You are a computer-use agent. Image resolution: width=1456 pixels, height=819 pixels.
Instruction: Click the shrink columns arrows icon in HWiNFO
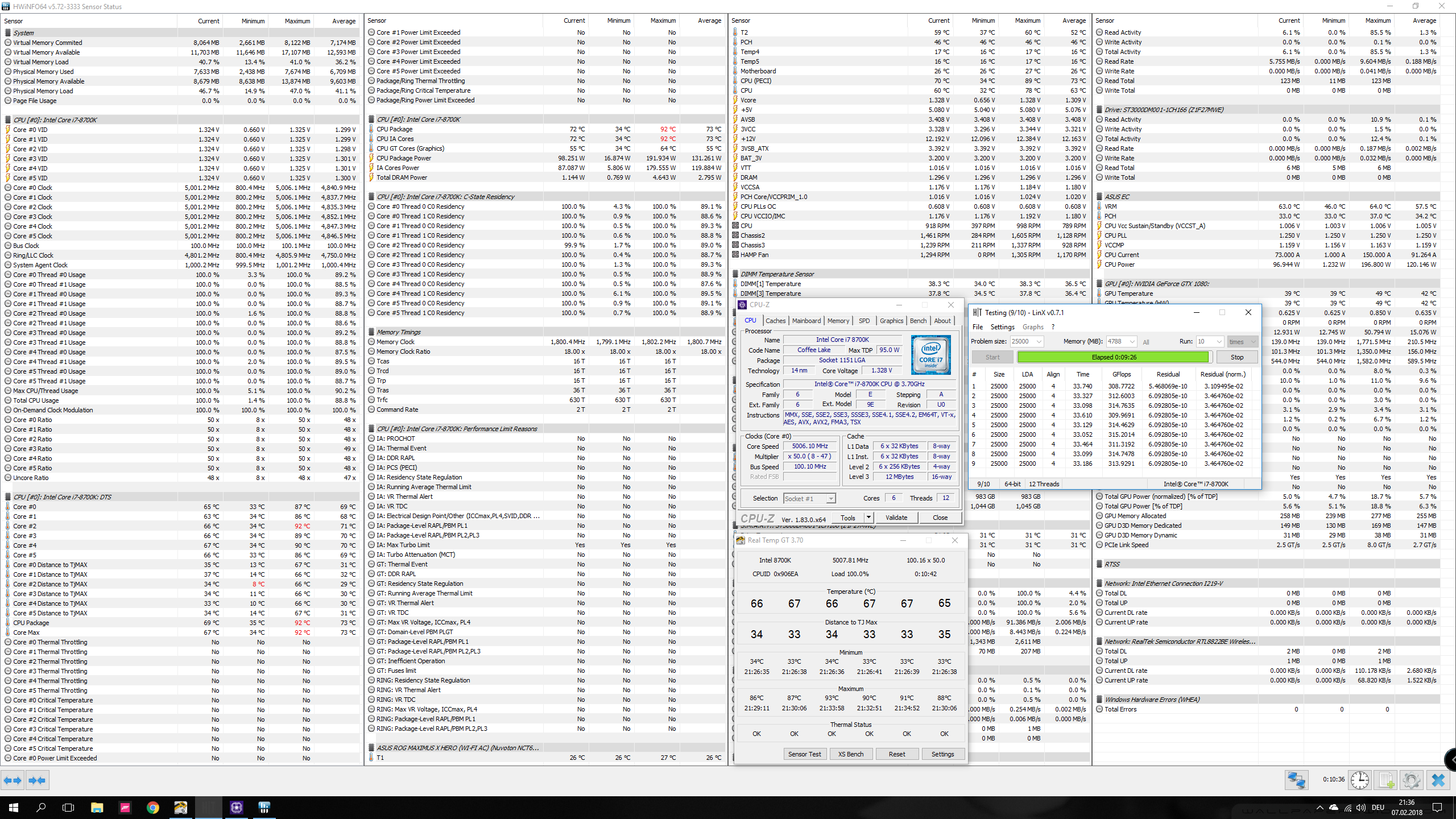tap(38, 780)
